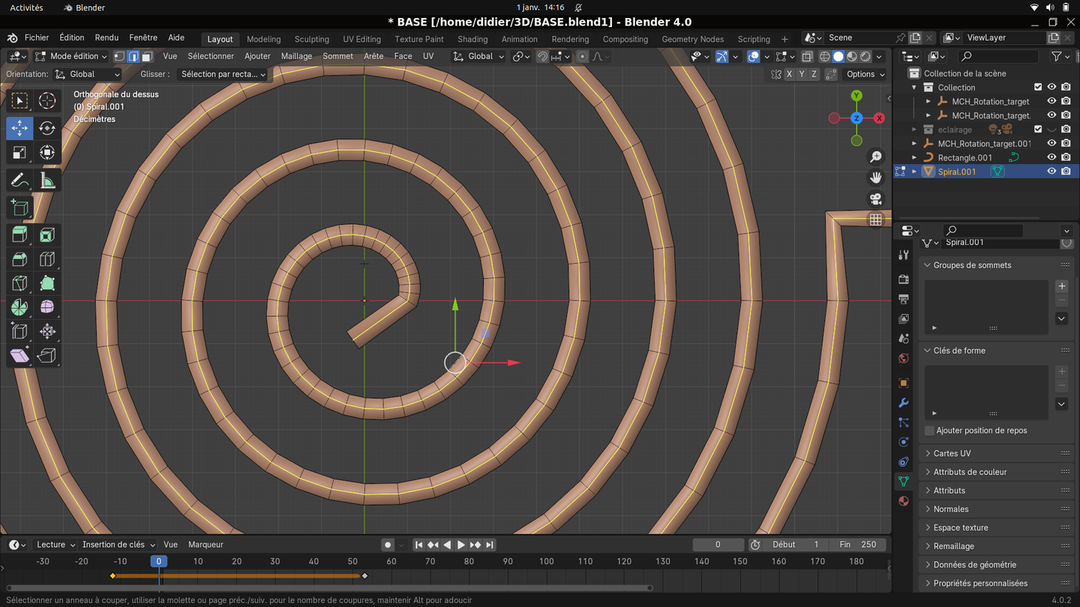Open the Options dropdown
The width and height of the screenshot is (1080, 607).
[865, 74]
